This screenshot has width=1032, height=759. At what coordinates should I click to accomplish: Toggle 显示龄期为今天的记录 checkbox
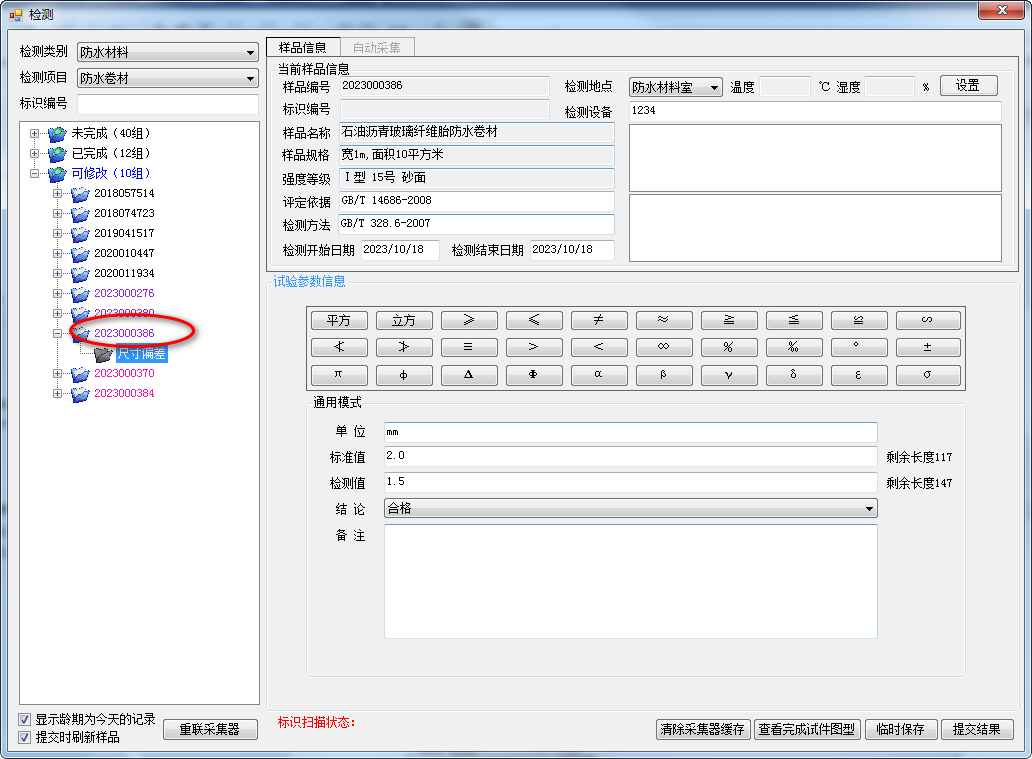pyautogui.click(x=25, y=719)
